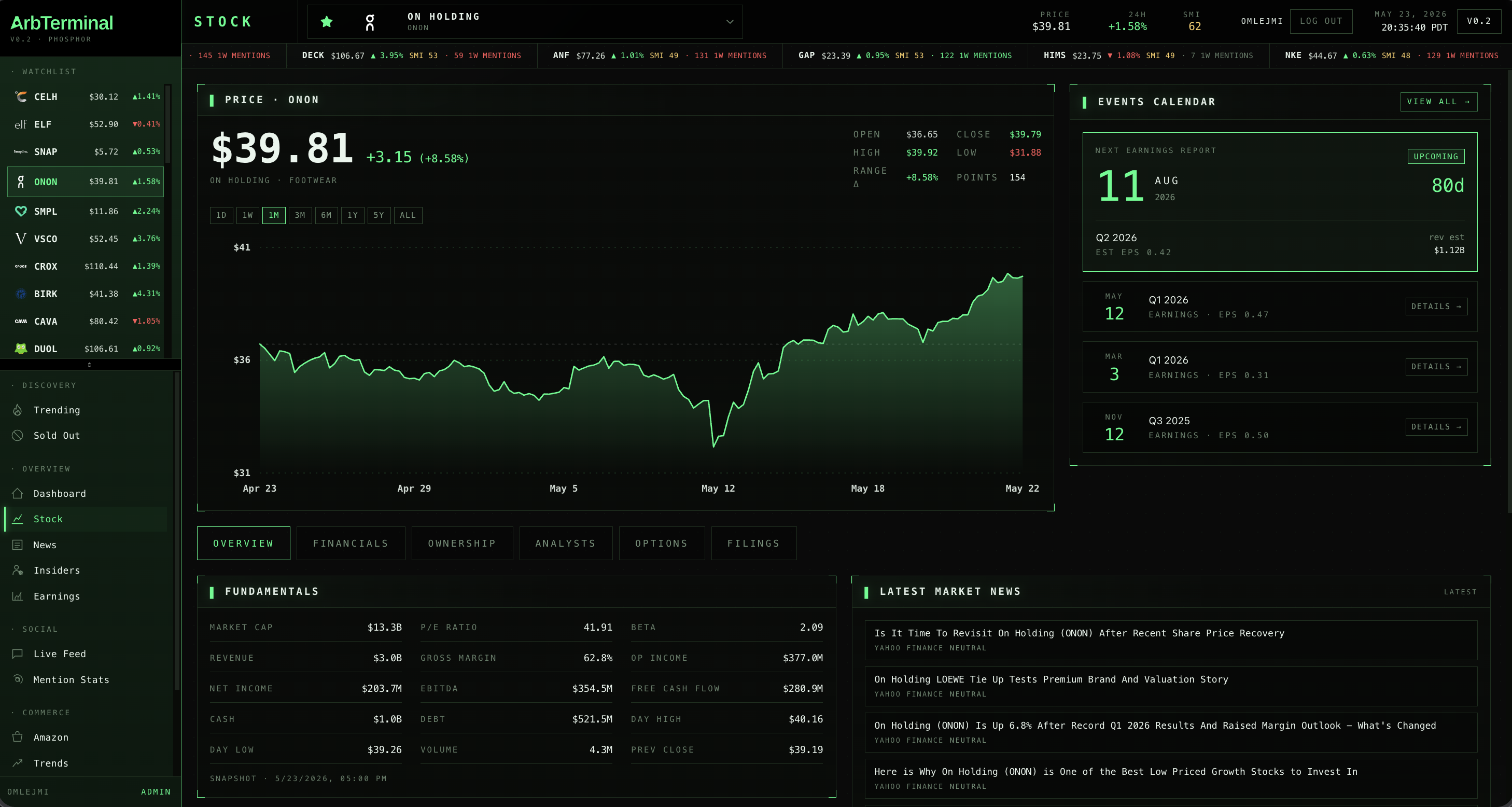Click the OMLEJMI username in header
The height and width of the screenshot is (807, 1512).
coord(1262,21)
